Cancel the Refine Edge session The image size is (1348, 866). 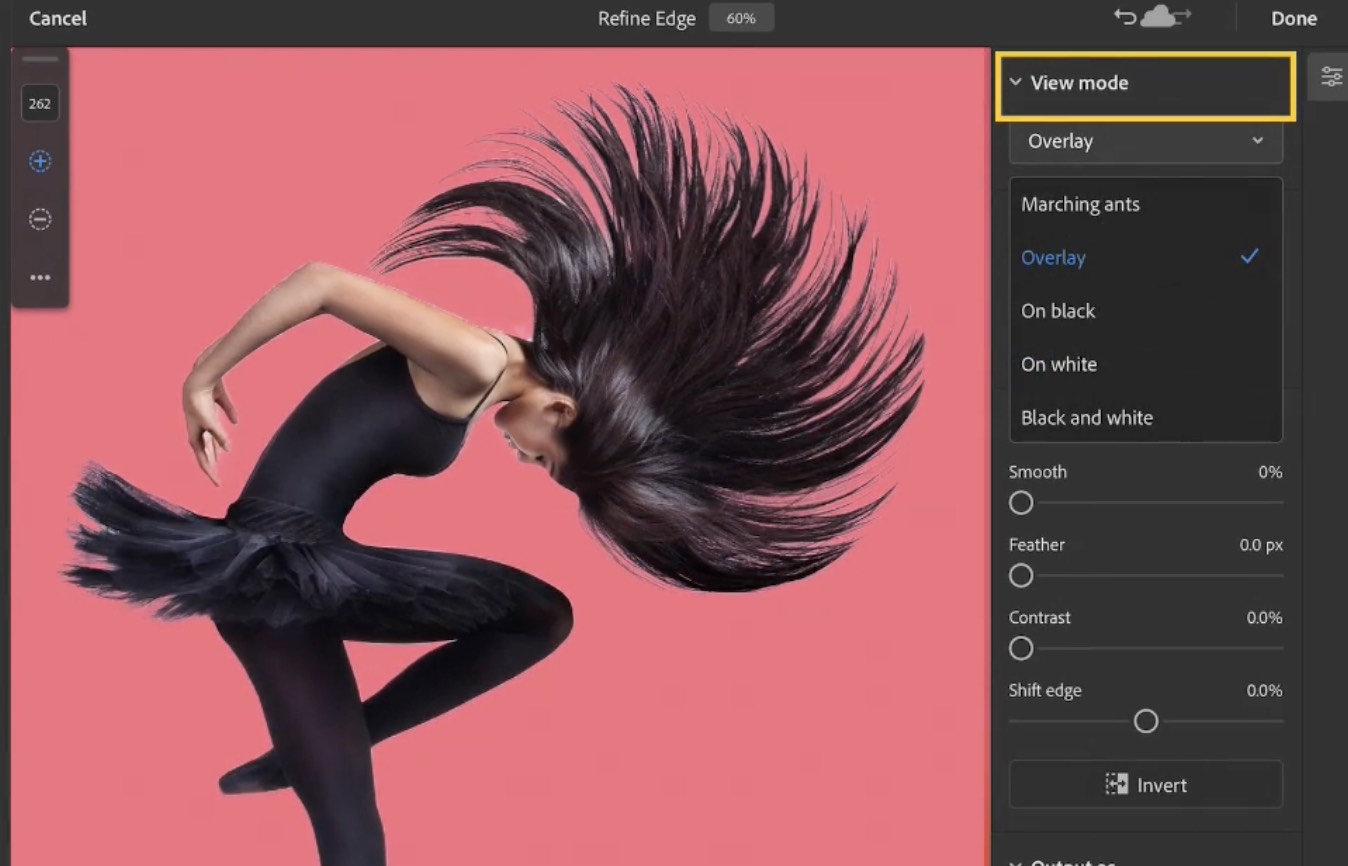[x=58, y=18]
